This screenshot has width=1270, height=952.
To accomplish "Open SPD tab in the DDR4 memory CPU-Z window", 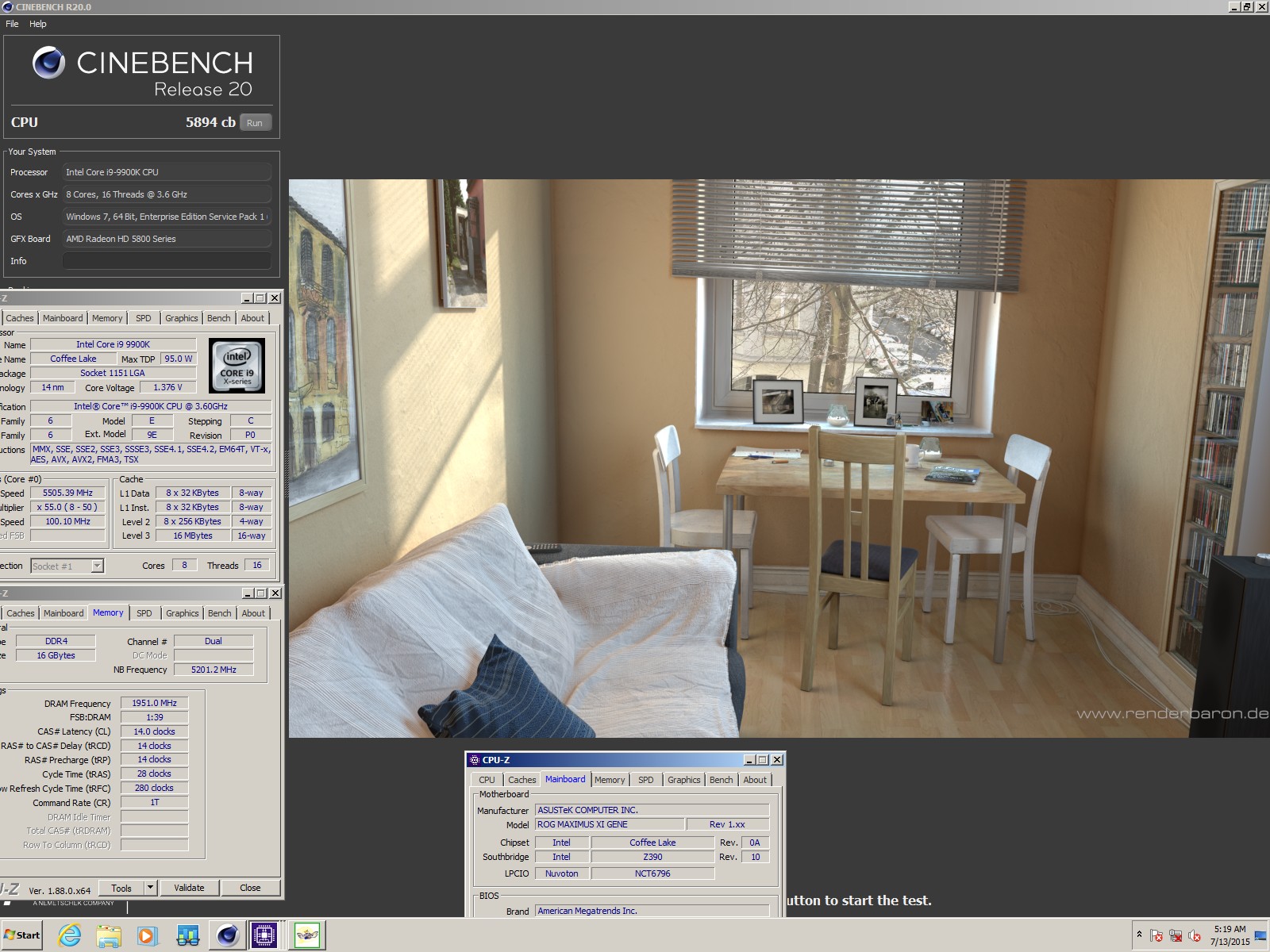I will [144, 613].
